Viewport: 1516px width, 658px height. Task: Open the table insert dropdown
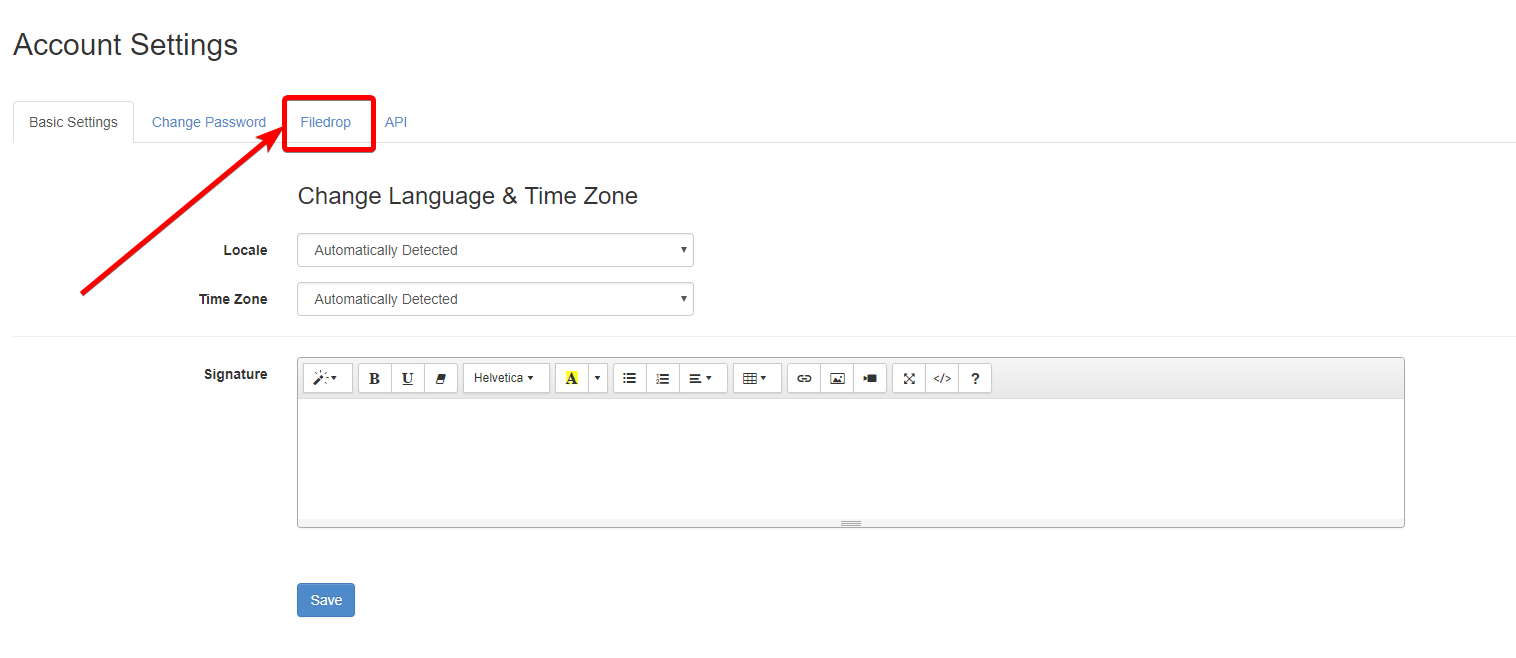pos(756,378)
